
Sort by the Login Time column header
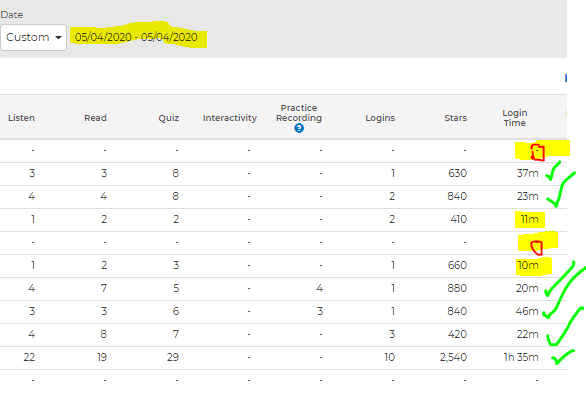515,118
